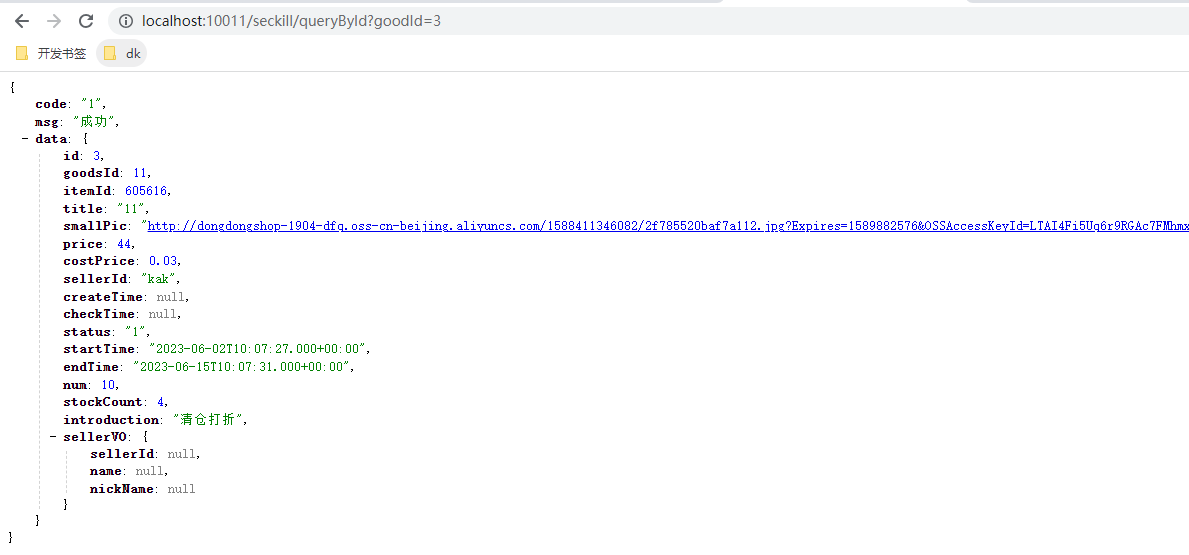Image resolution: width=1189 pixels, height=555 pixels.
Task: Select the msg value "成功"
Action: [95, 122]
